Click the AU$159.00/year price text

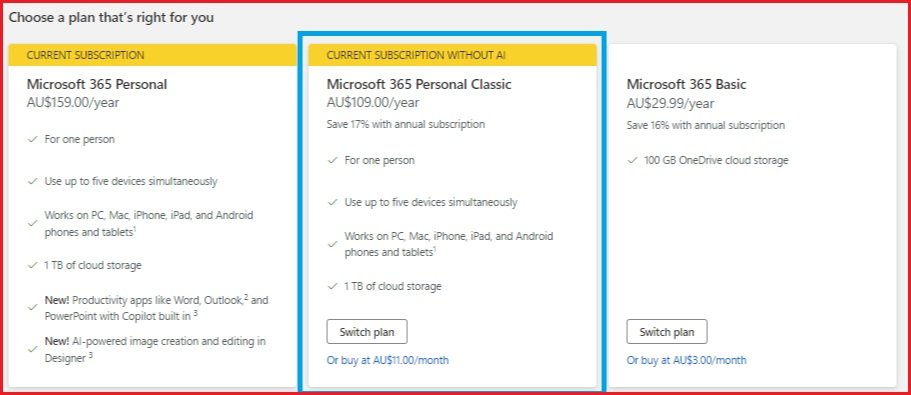coord(73,103)
